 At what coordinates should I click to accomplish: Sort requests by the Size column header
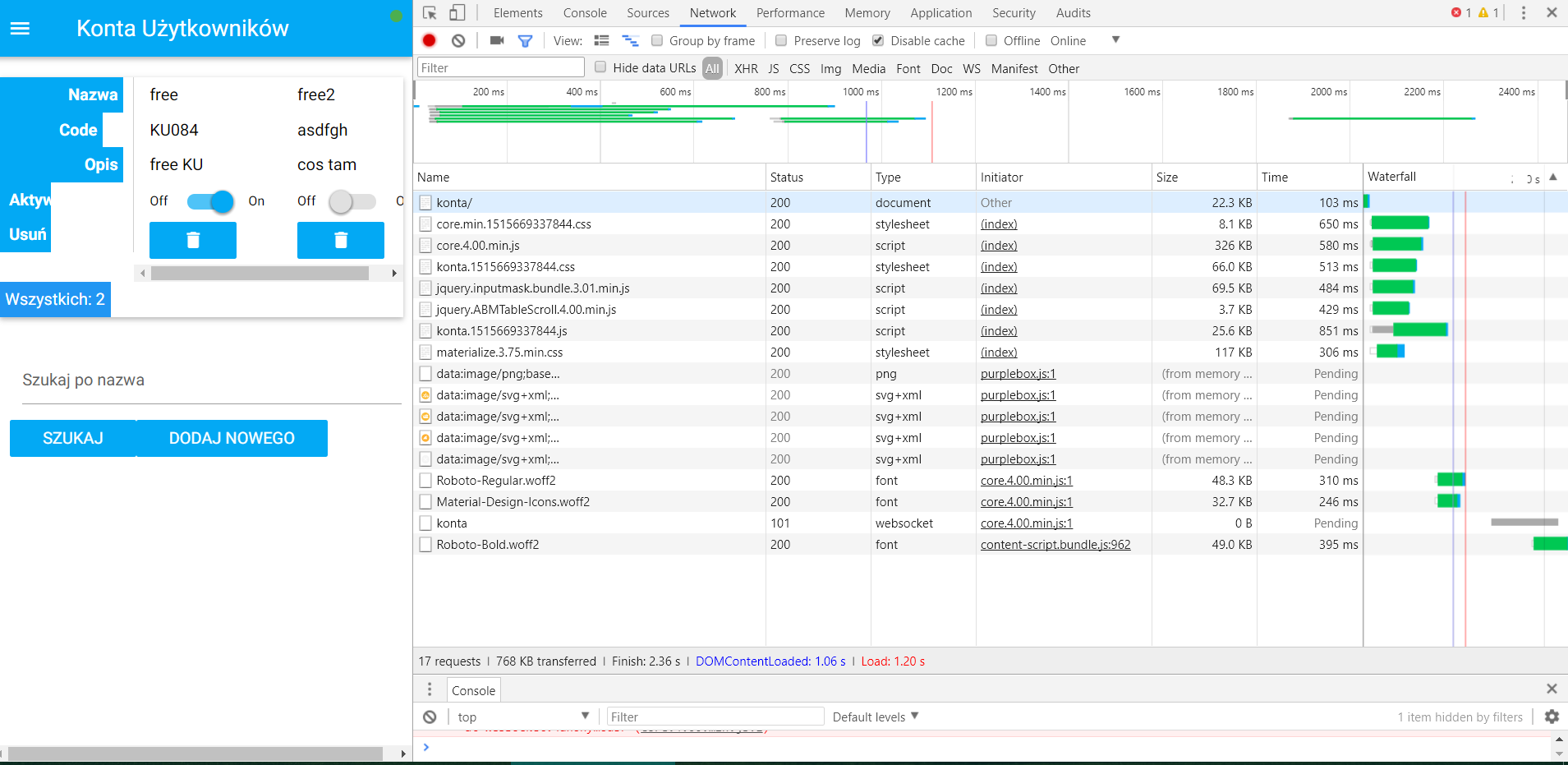point(1204,177)
